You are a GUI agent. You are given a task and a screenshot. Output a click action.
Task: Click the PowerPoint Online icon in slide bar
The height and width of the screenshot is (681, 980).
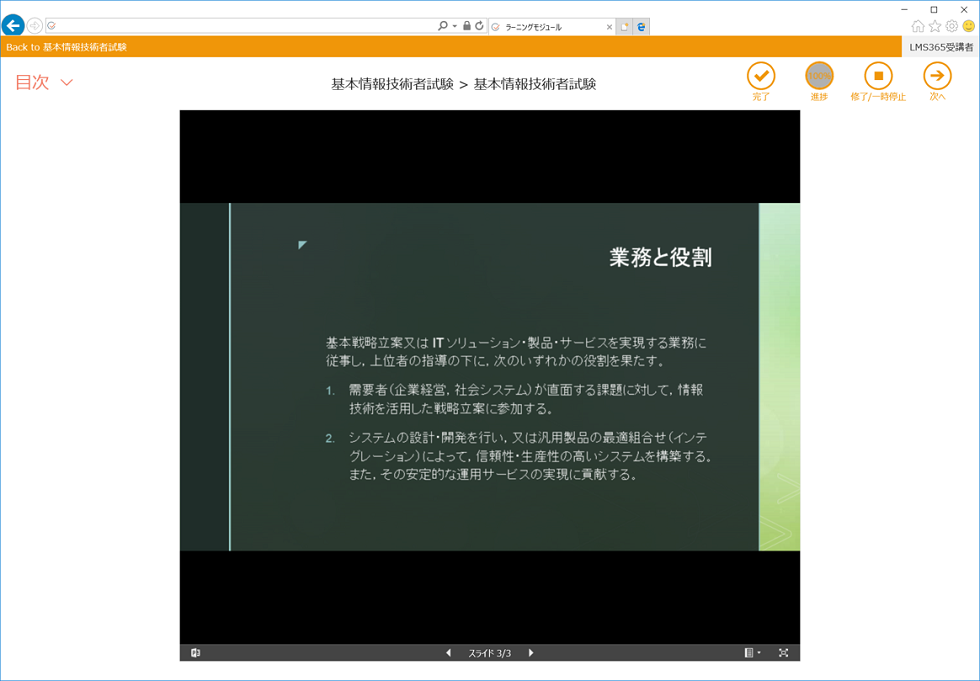196,653
